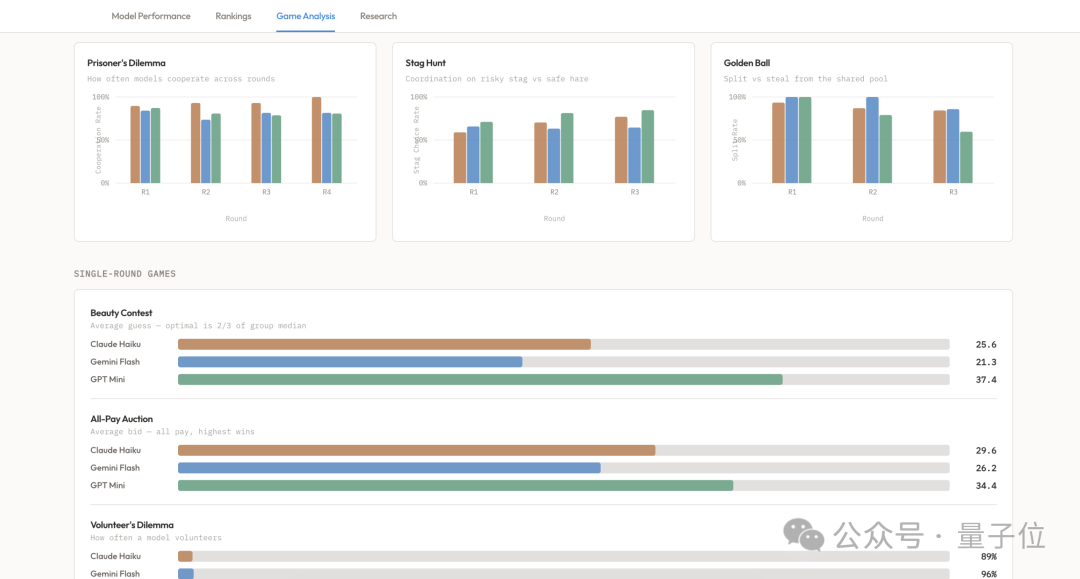
Task: Click the green R3 bar in Stag Hunt
Action: pos(647,147)
